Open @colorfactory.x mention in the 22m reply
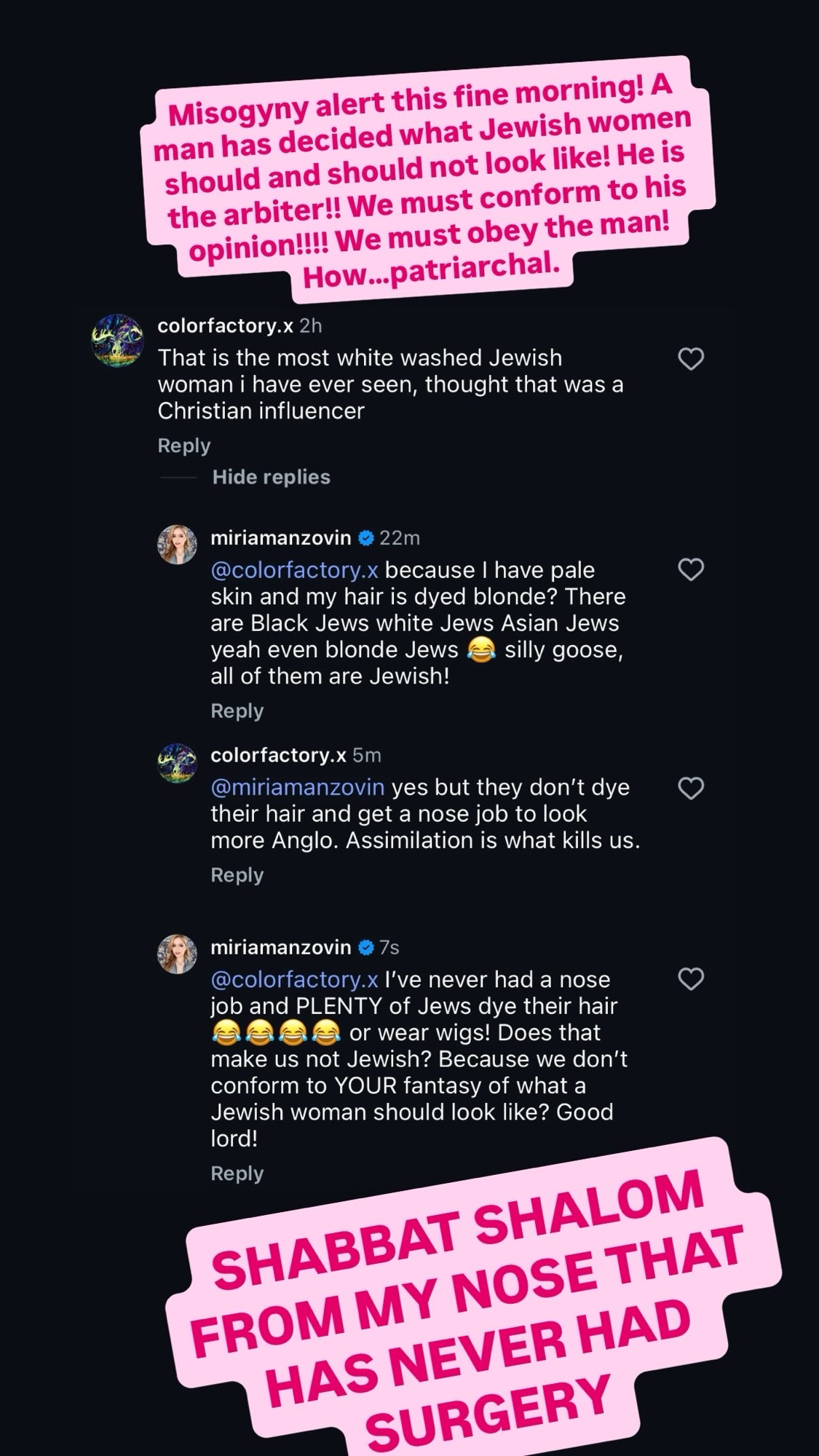819x1456 pixels. (x=294, y=570)
